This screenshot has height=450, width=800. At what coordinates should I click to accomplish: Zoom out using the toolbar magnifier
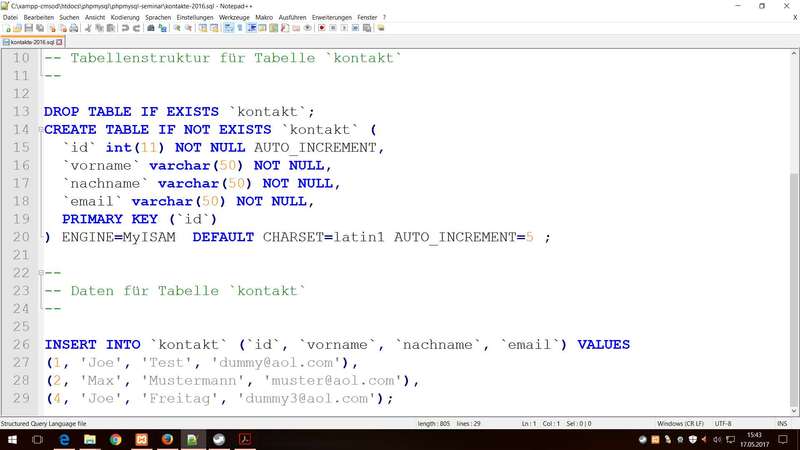pyautogui.click(x=188, y=28)
